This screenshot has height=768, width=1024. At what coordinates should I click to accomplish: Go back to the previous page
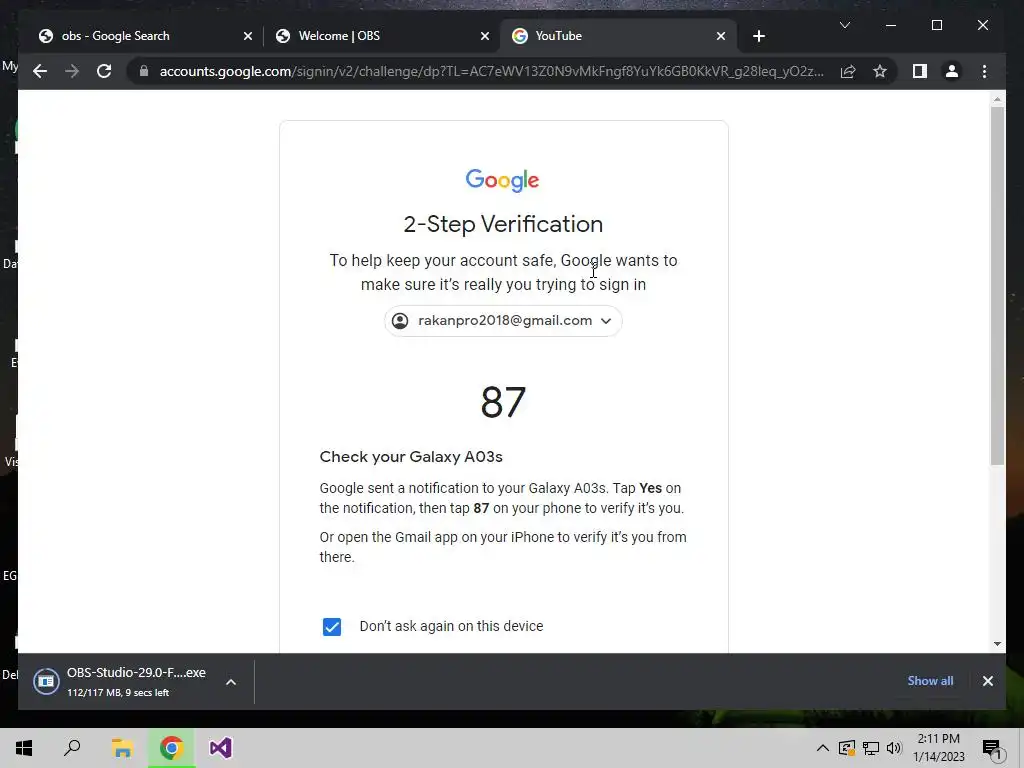coord(40,71)
